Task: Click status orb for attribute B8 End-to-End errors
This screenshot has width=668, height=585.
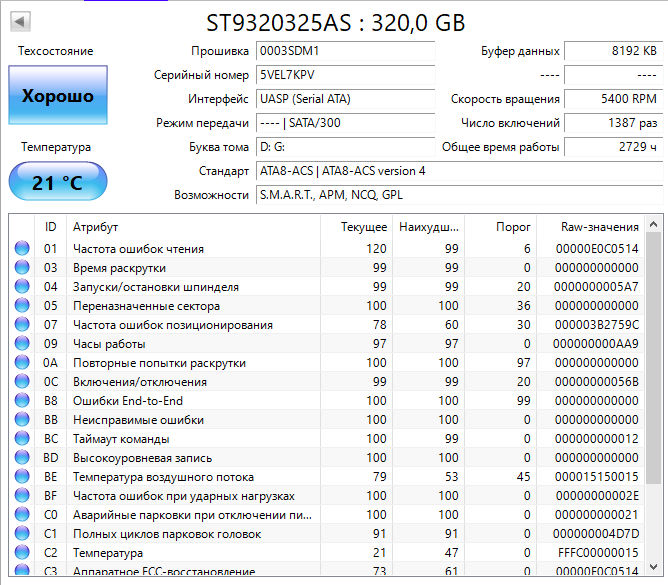Action: (x=22, y=401)
